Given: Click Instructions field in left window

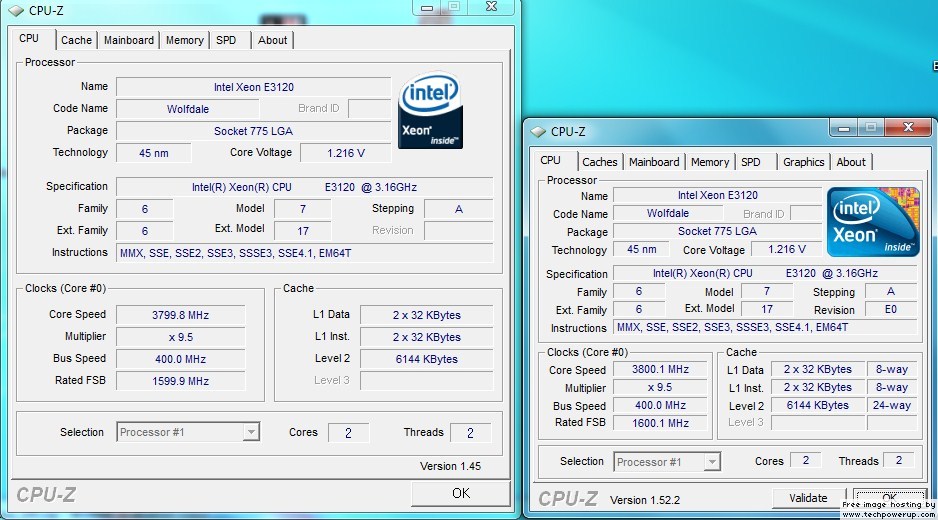Looking at the screenshot, I should (304, 253).
